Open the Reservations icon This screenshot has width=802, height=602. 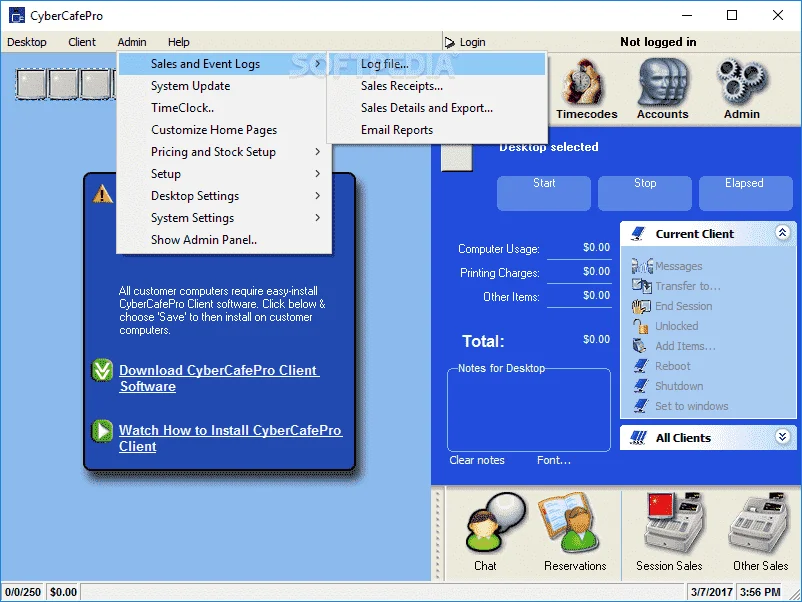[569, 523]
